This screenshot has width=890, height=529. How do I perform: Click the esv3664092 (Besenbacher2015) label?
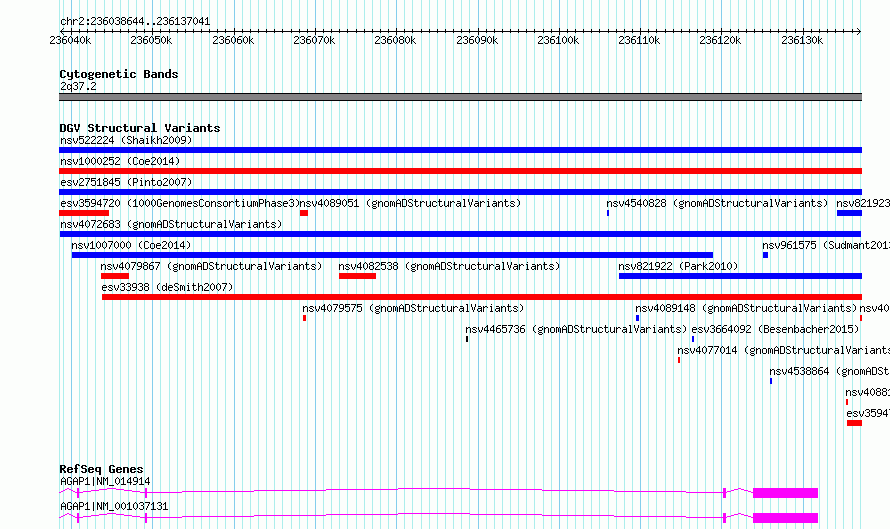[x=775, y=329]
